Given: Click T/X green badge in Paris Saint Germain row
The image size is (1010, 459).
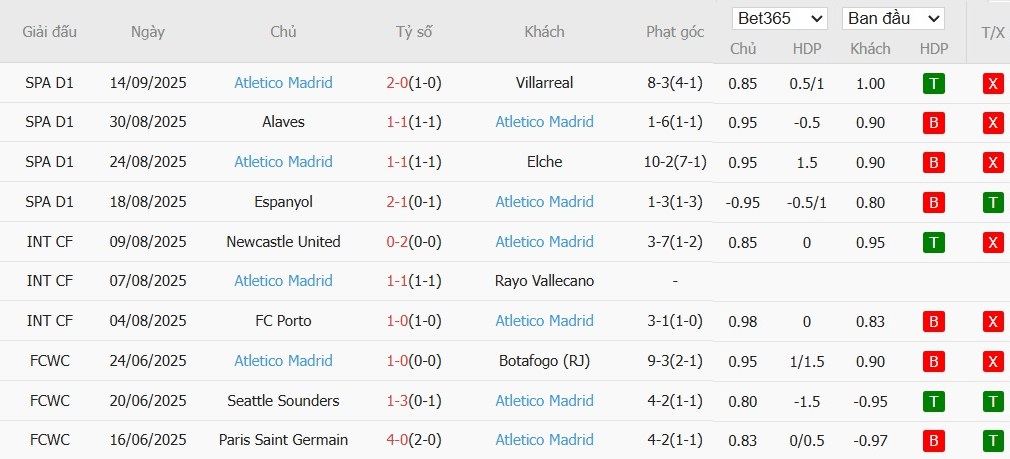Looking at the screenshot, I should (993, 440).
